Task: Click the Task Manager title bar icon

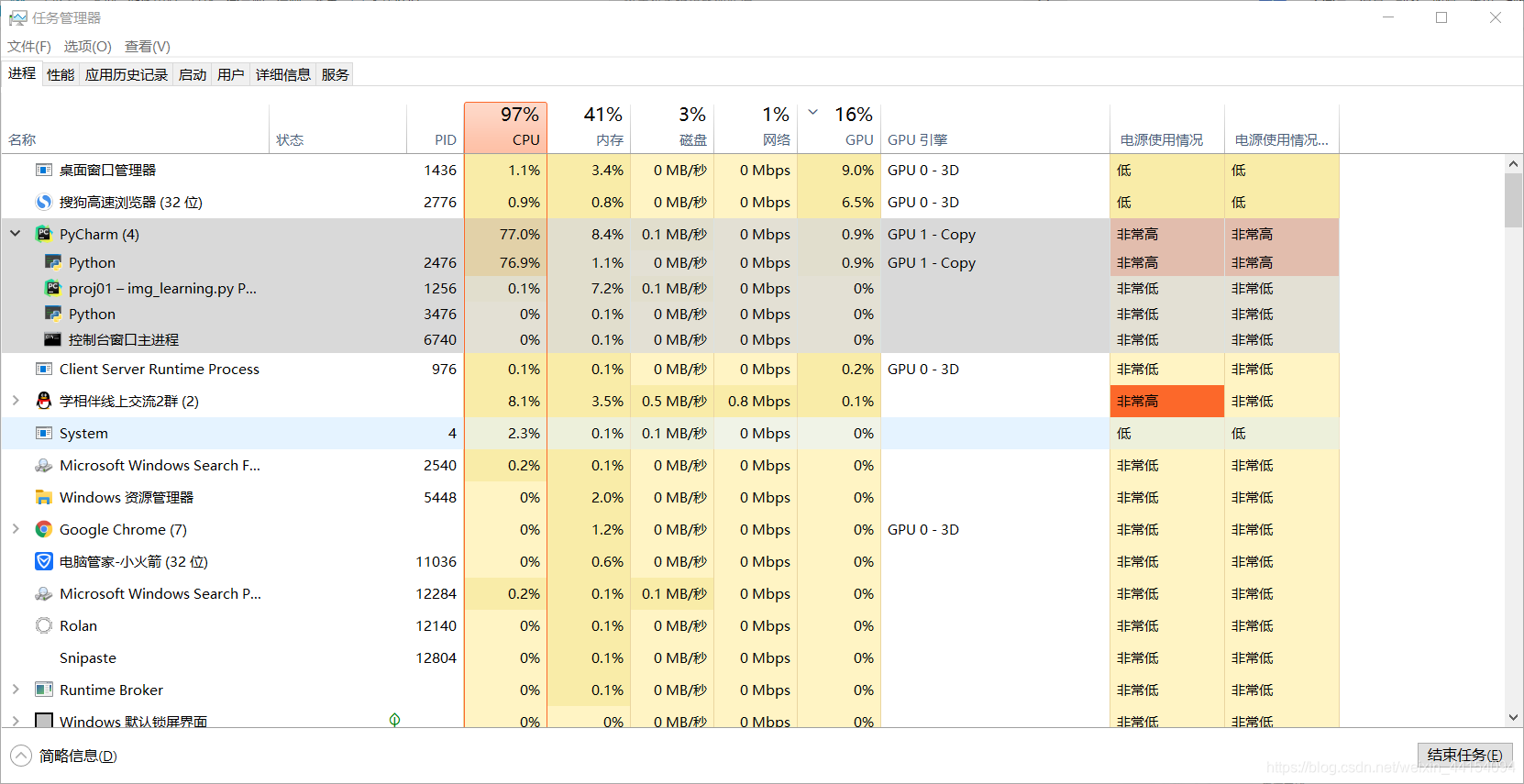Action: [17, 17]
